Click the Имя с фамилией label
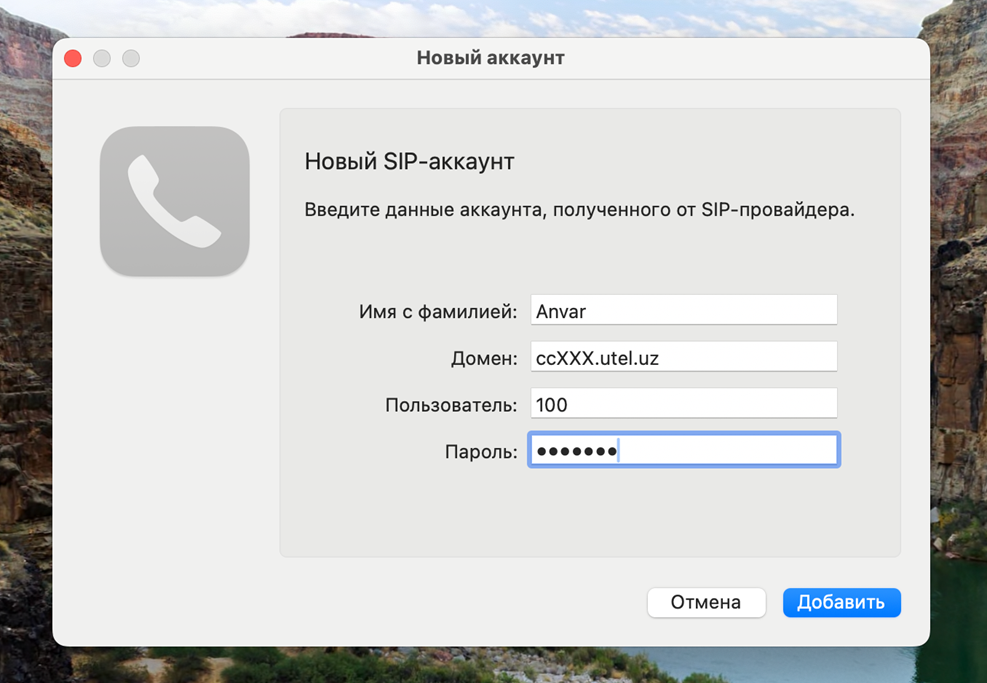 point(437,312)
